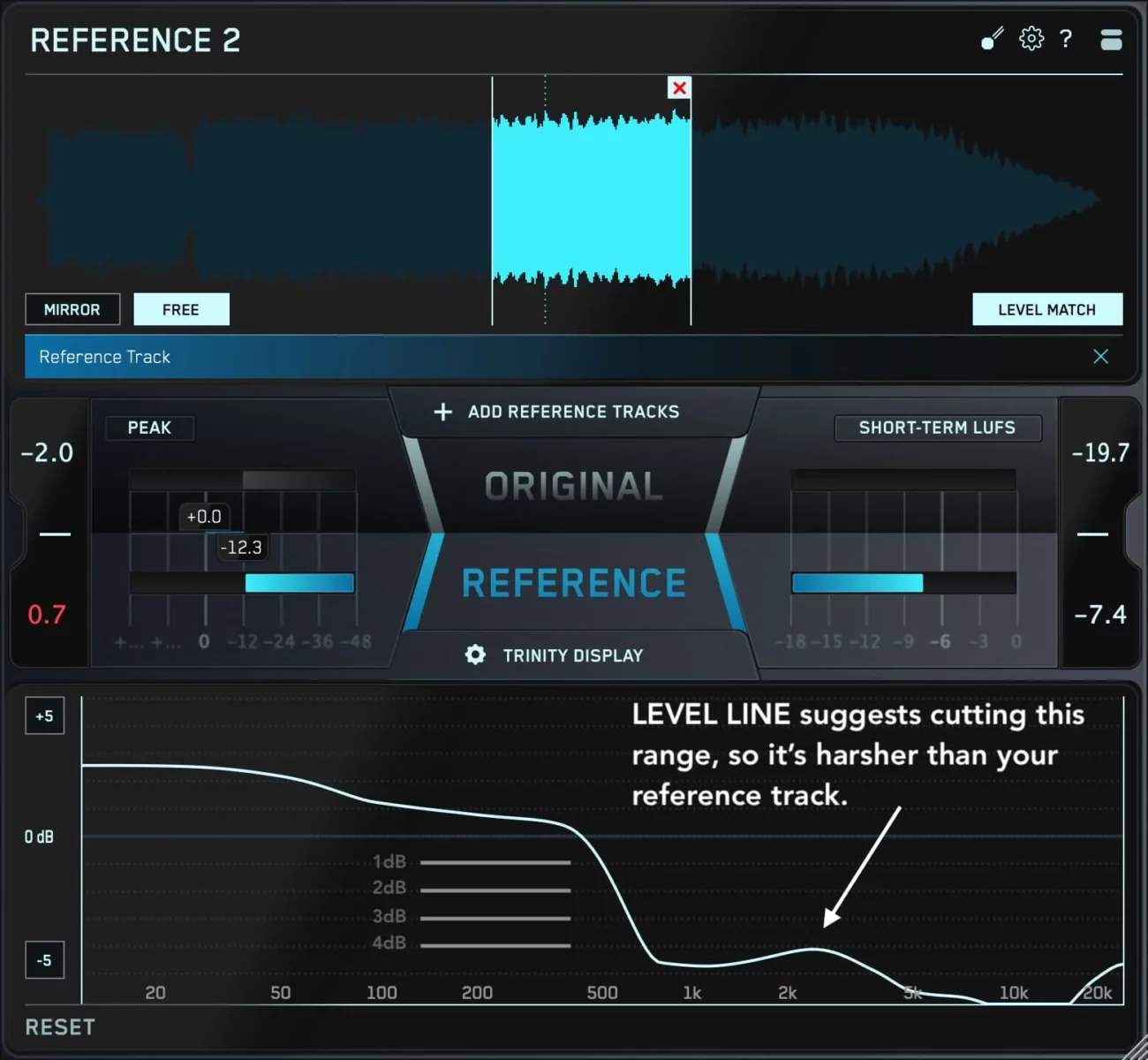
Task: Toggle LEVEL MATCH
Action: pos(1047,309)
